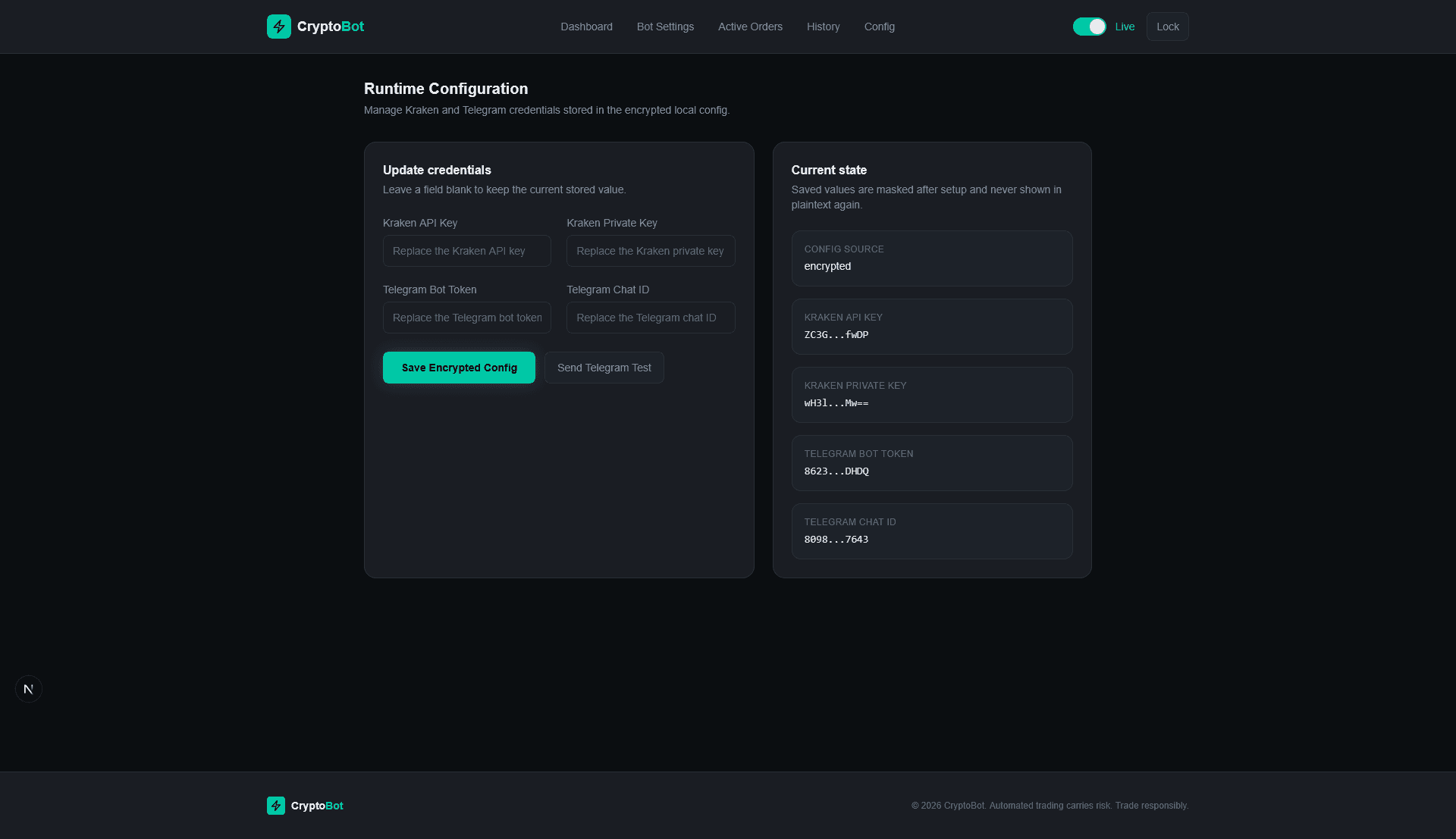Open the Active Orders section
The image size is (1456, 839).
pos(750,27)
